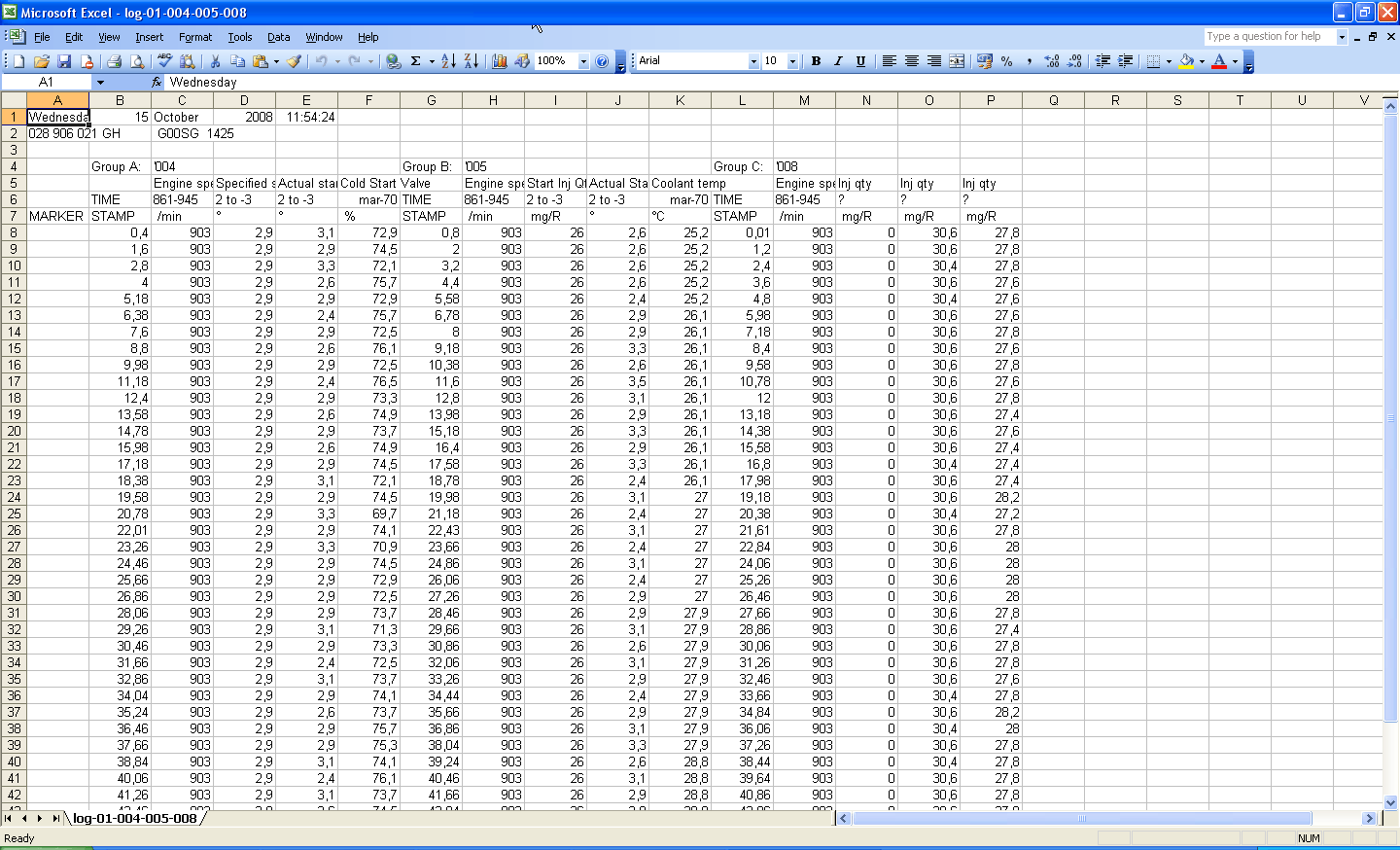Click the Format Painter brush icon

pyautogui.click(x=294, y=61)
